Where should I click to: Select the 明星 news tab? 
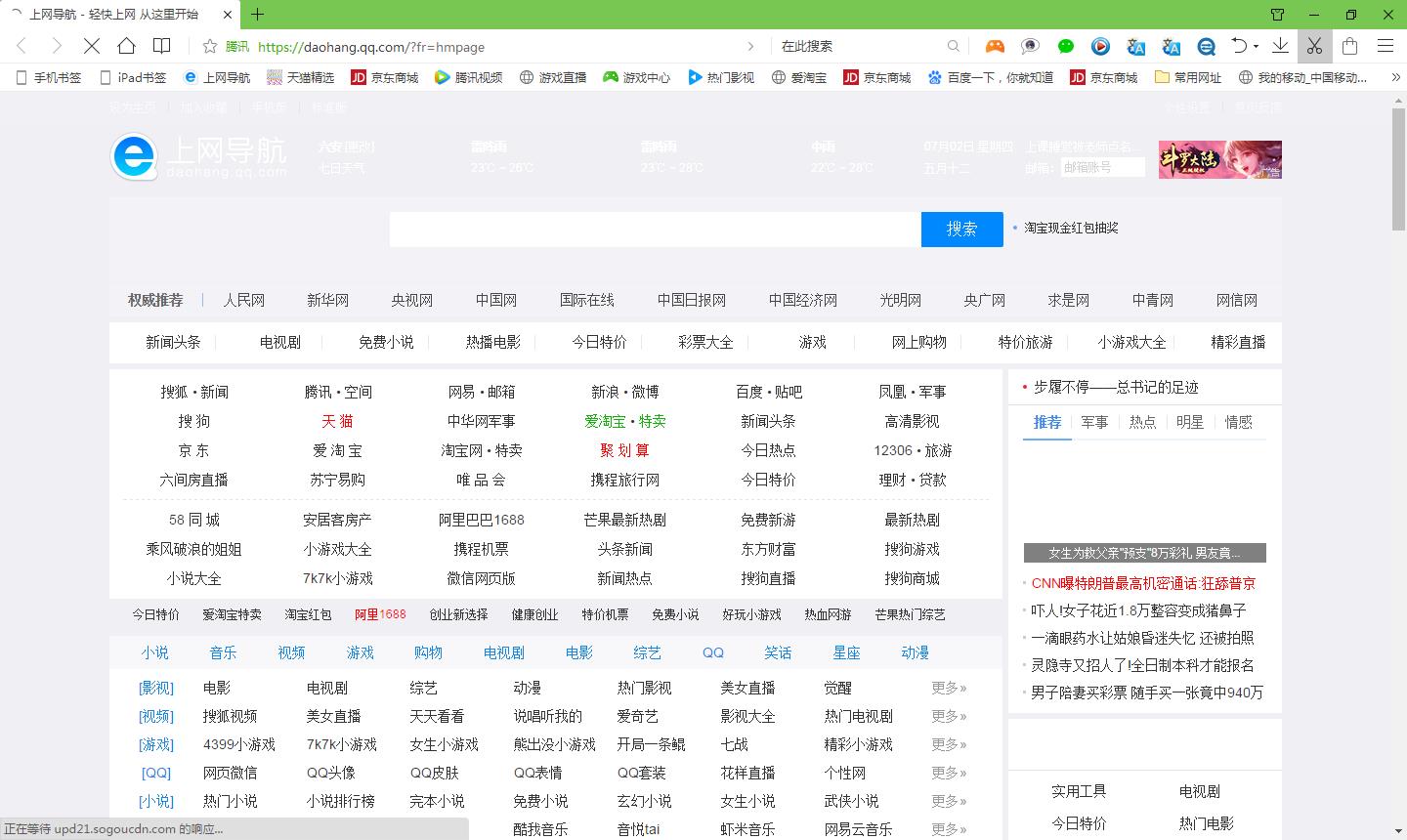coord(1189,422)
